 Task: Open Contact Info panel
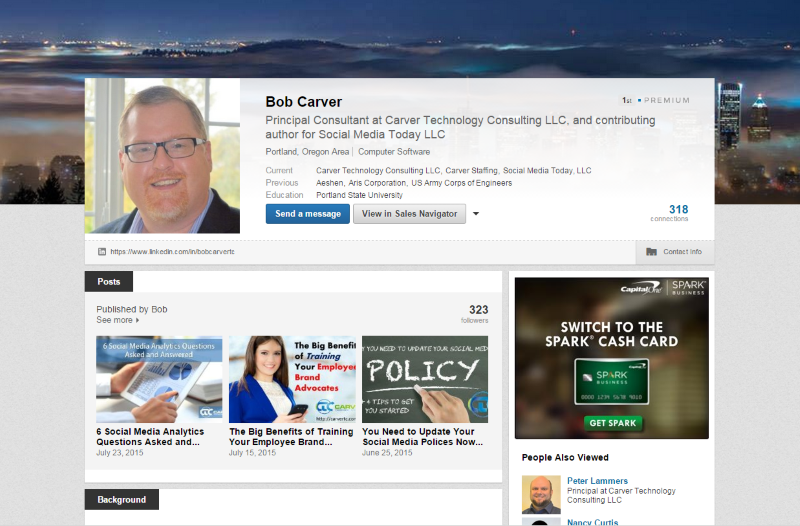tap(674, 252)
